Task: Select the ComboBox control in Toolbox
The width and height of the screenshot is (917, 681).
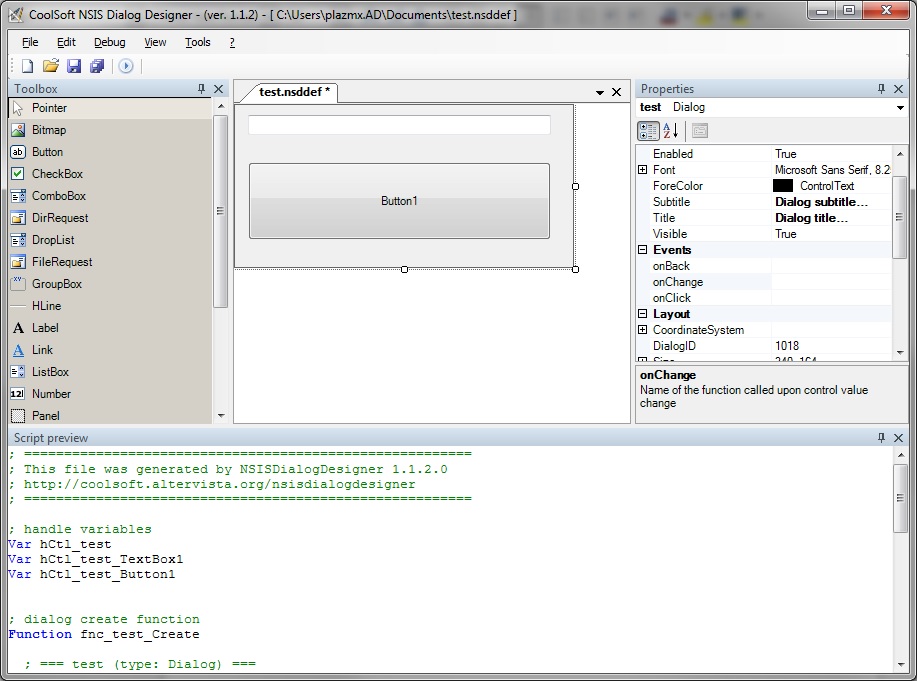Action: coord(111,196)
